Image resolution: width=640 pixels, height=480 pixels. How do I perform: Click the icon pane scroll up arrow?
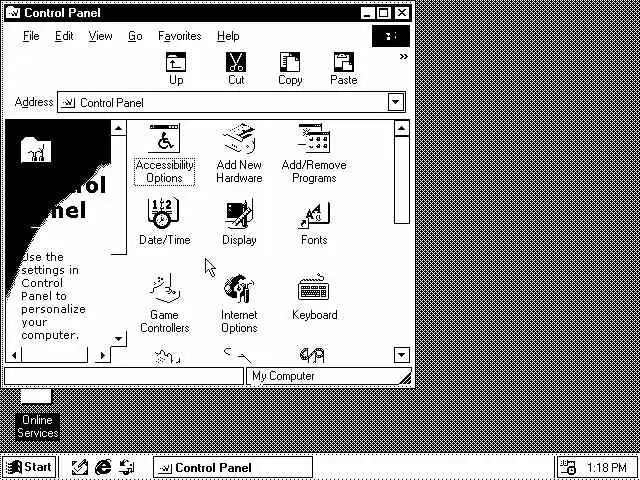(402, 129)
